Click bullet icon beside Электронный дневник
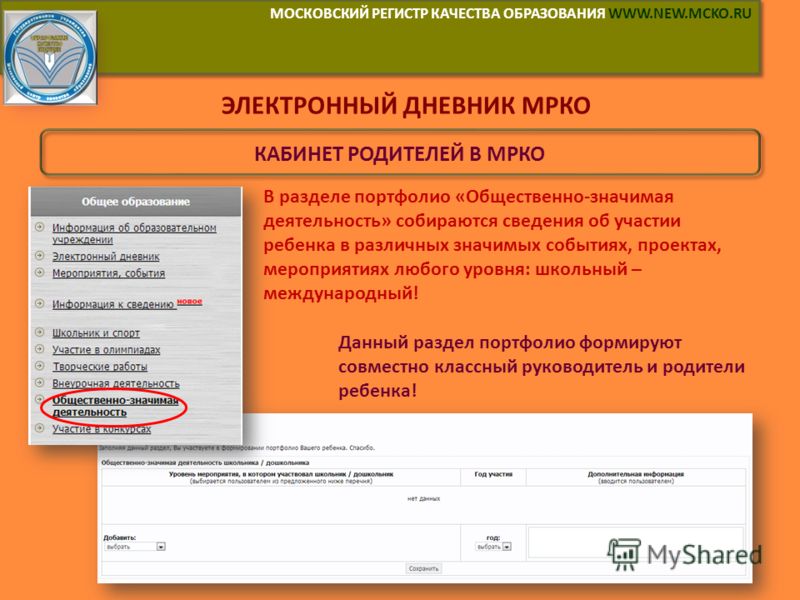The height and width of the screenshot is (600, 800). pos(39,255)
